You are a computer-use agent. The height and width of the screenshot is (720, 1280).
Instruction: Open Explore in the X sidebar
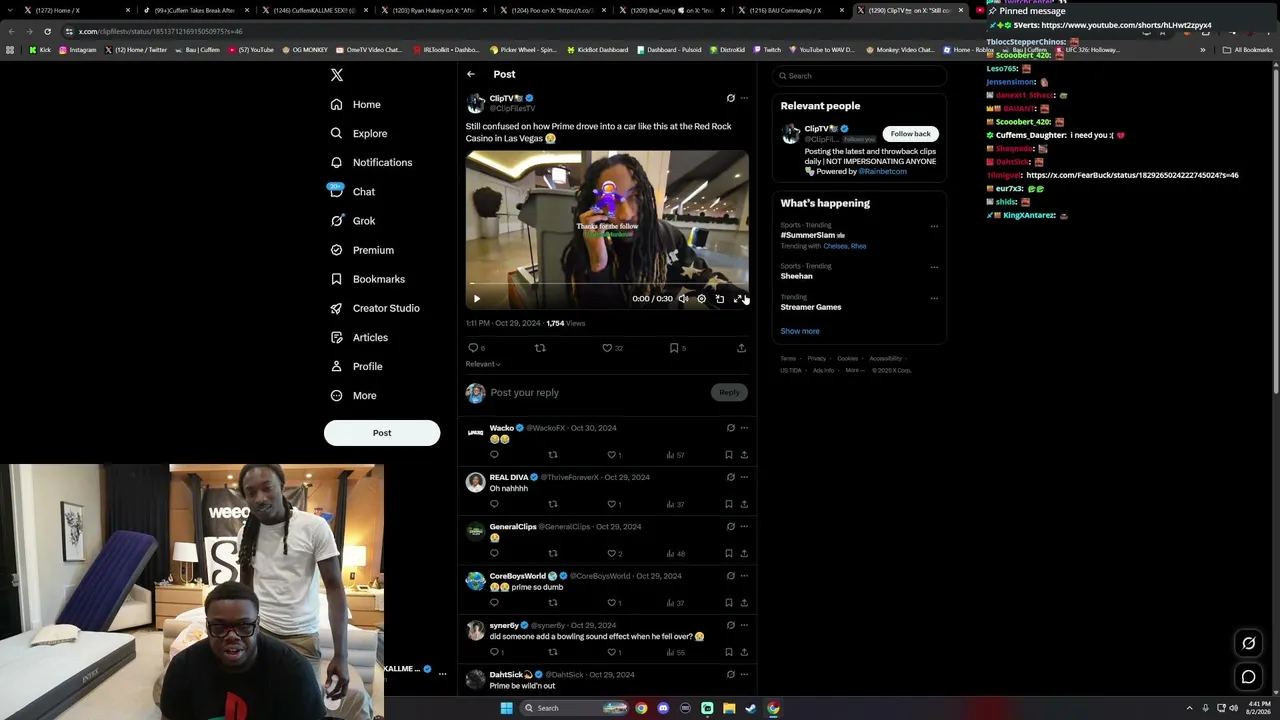point(359,133)
